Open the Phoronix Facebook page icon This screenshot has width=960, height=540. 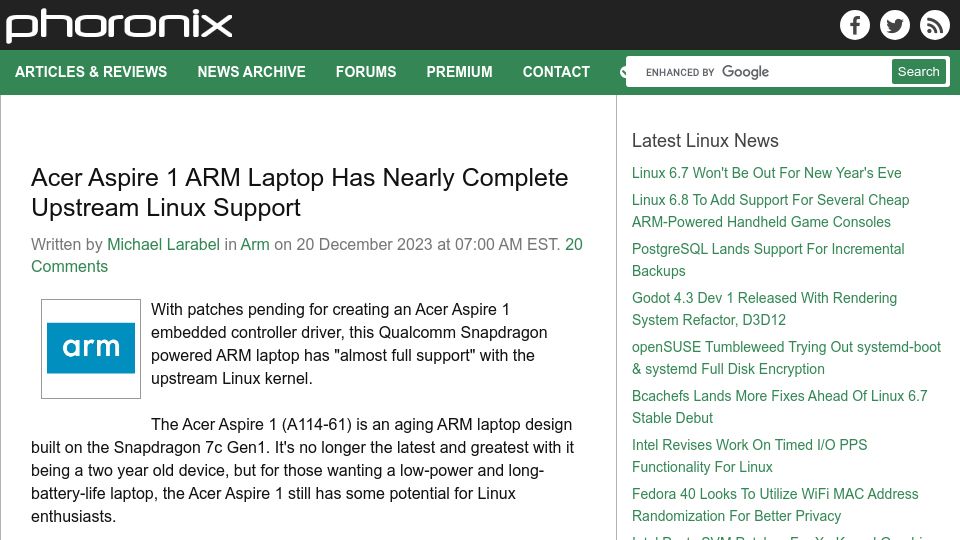(855, 25)
